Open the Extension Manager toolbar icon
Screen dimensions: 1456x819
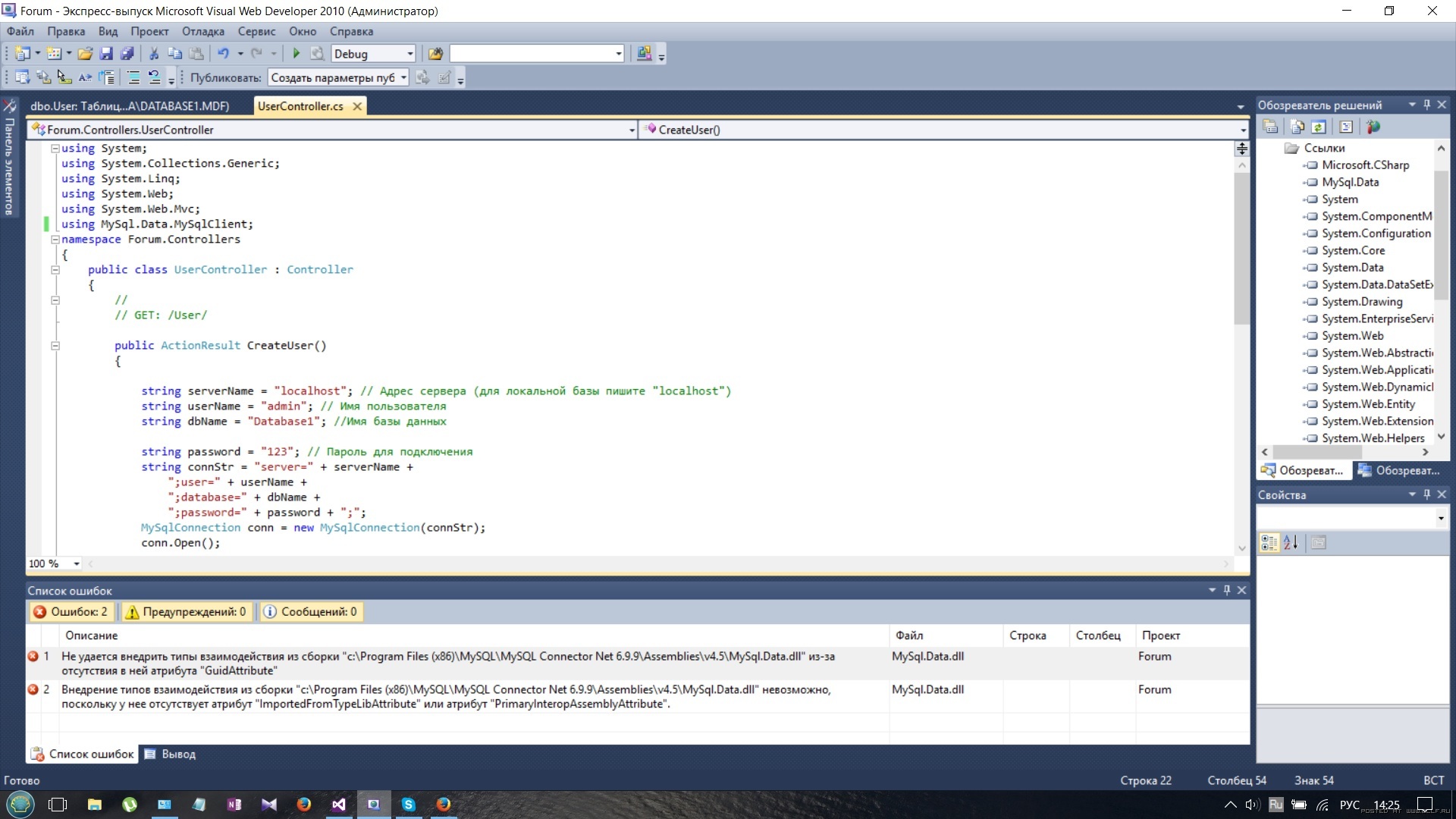pyautogui.click(x=644, y=54)
